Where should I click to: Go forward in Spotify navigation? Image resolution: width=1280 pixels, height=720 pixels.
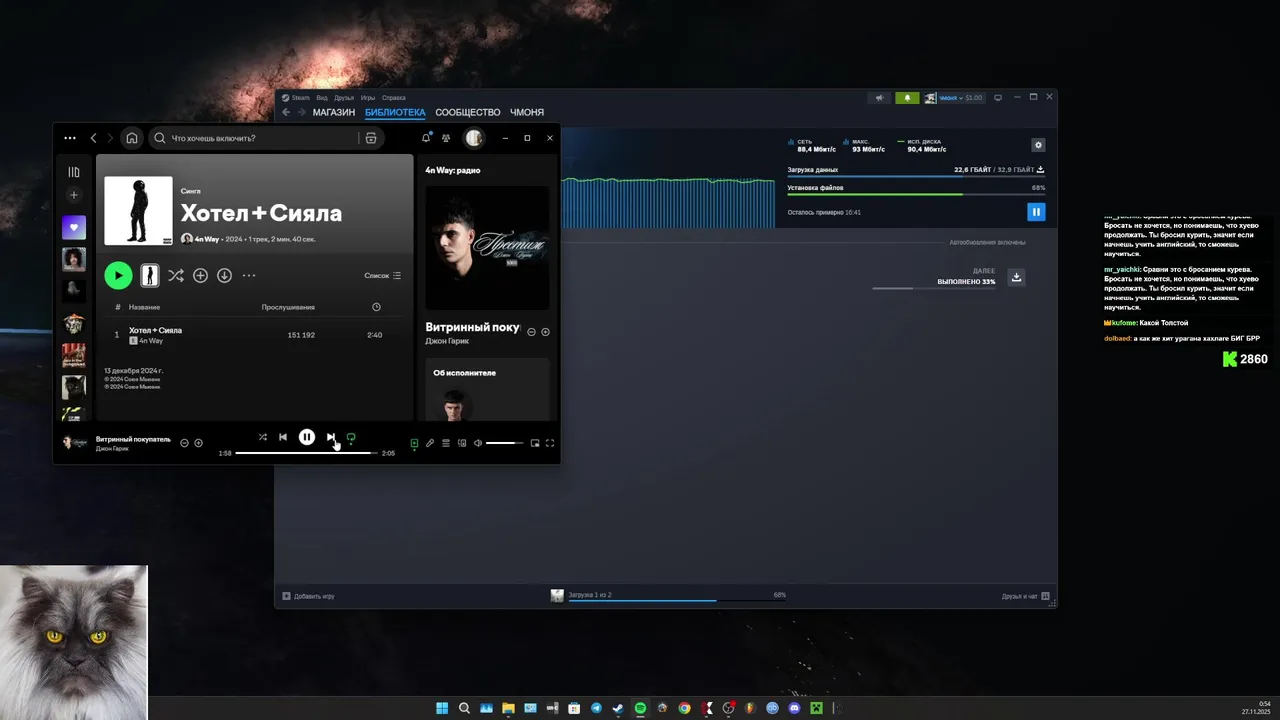pyautogui.click(x=110, y=138)
